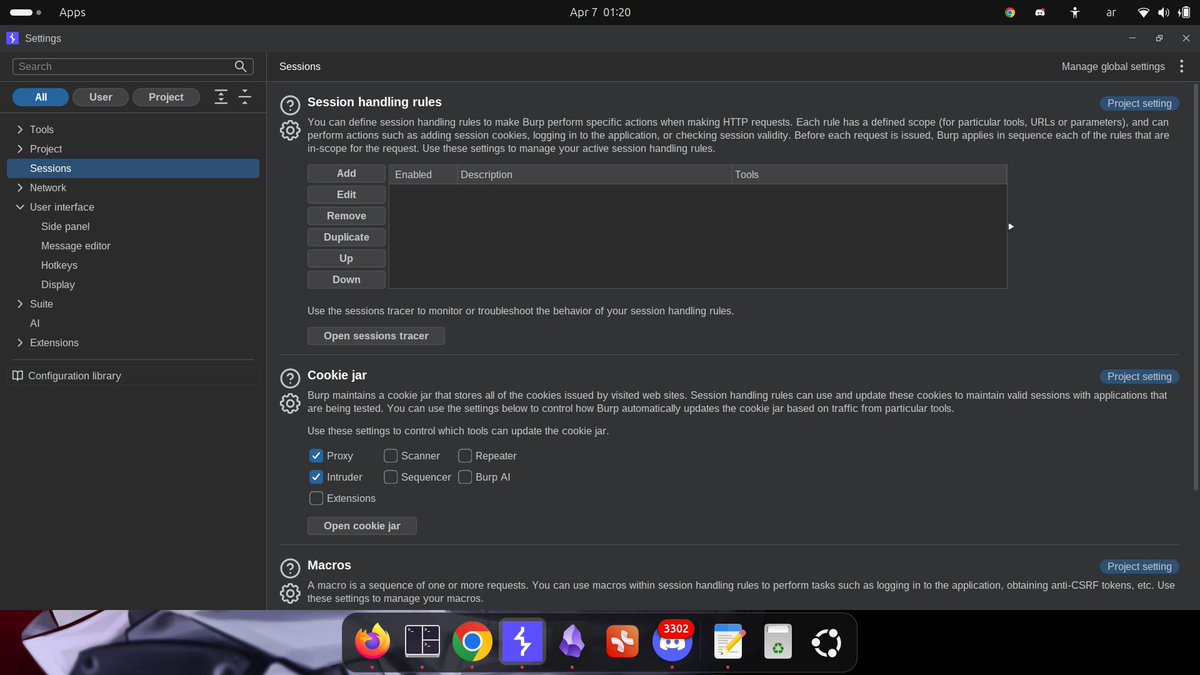Image resolution: width=1200 pixels, height=675 pixels.
Task: Open Cookie jar gear options icon
Action: click(290, 403)
